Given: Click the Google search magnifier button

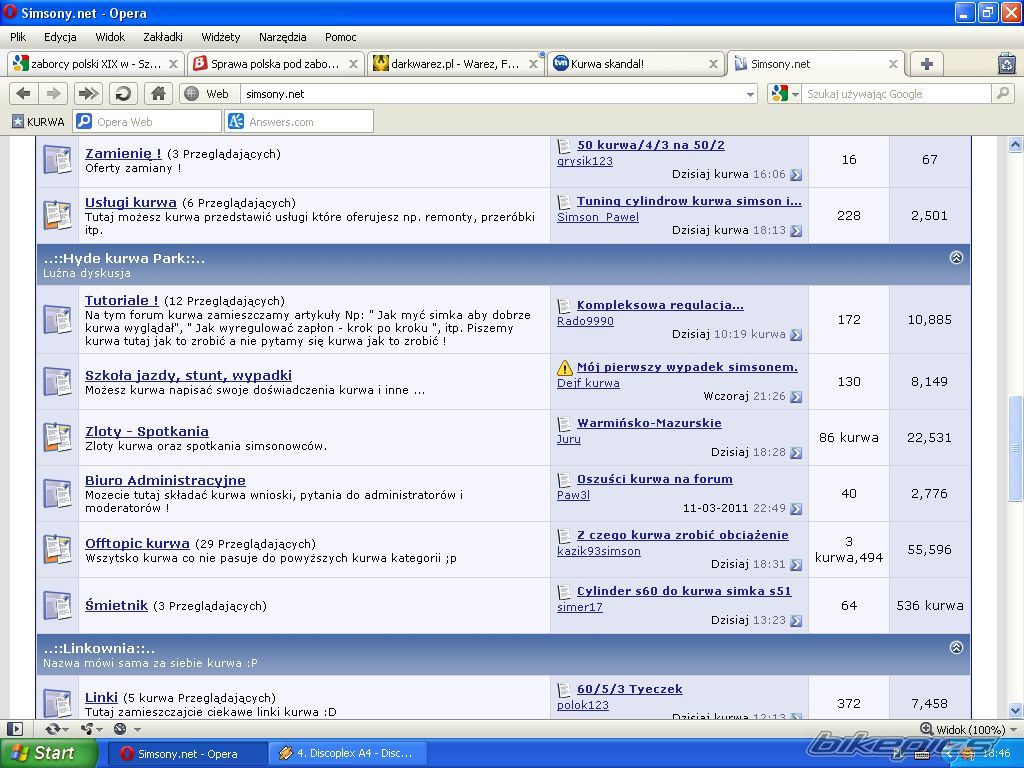Looking at the screenshot, I should 1002,93.
